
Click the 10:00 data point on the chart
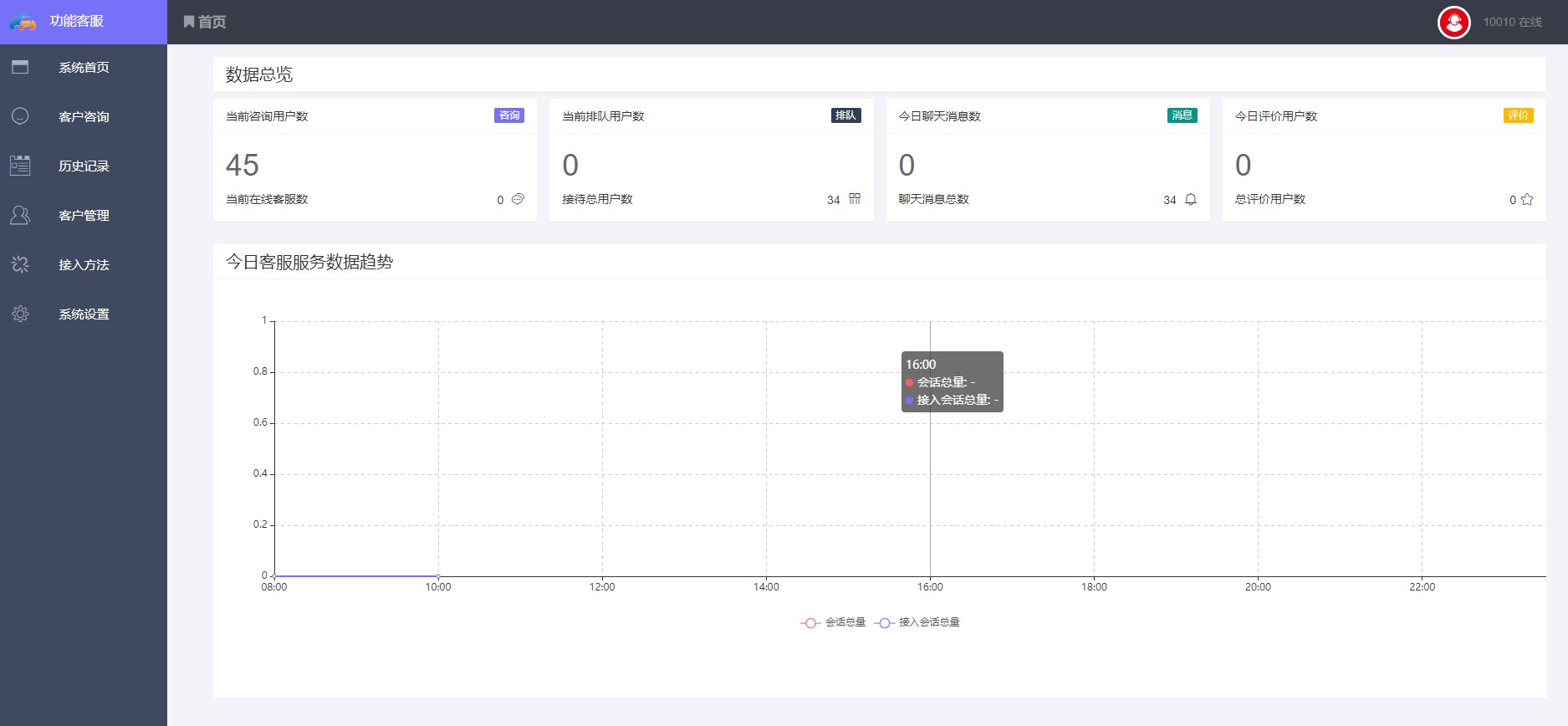438,576
